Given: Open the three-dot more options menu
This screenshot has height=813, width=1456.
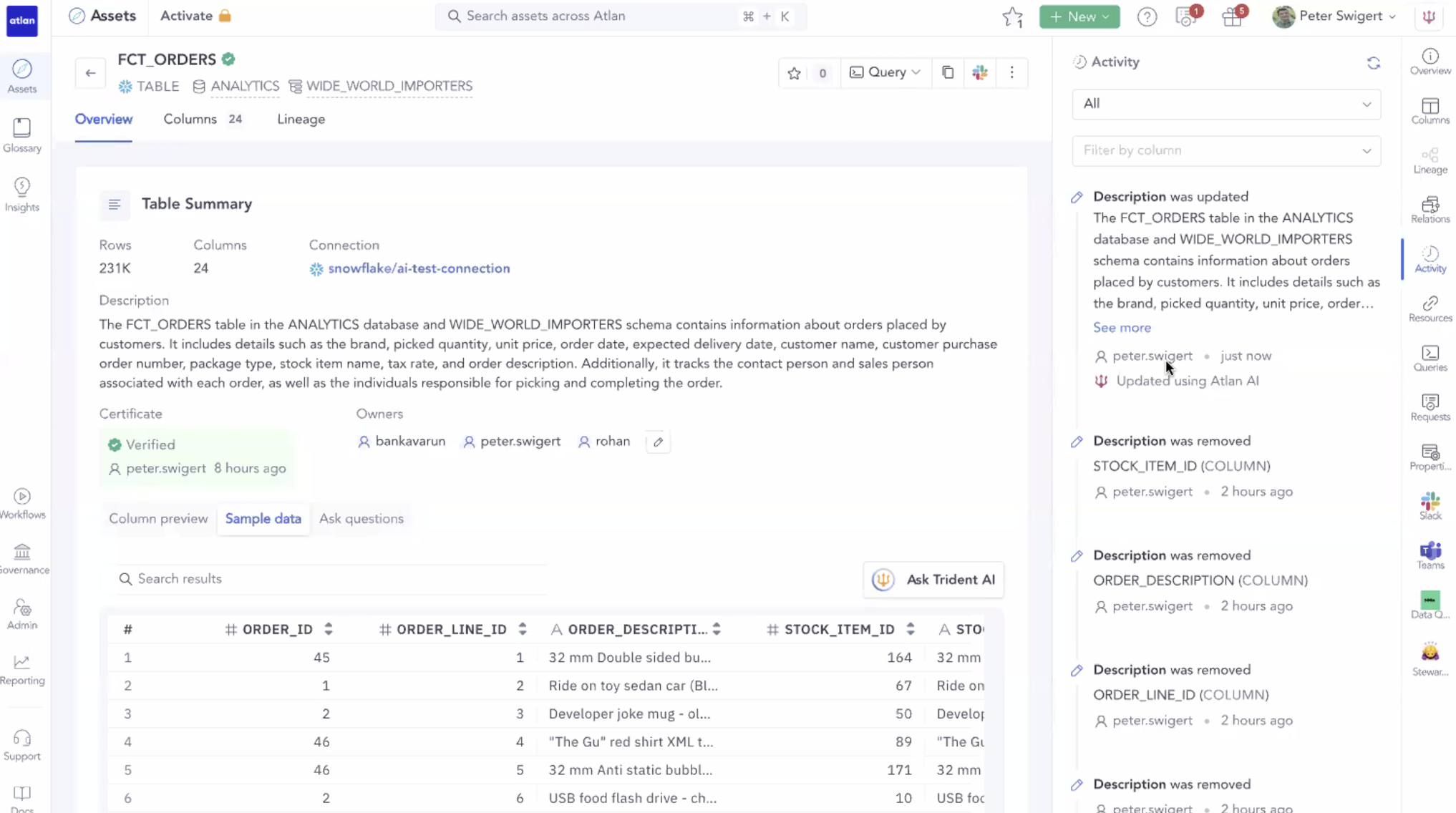Looking at the screenshot, I should pyautogui.click(x=1011, y=73).
